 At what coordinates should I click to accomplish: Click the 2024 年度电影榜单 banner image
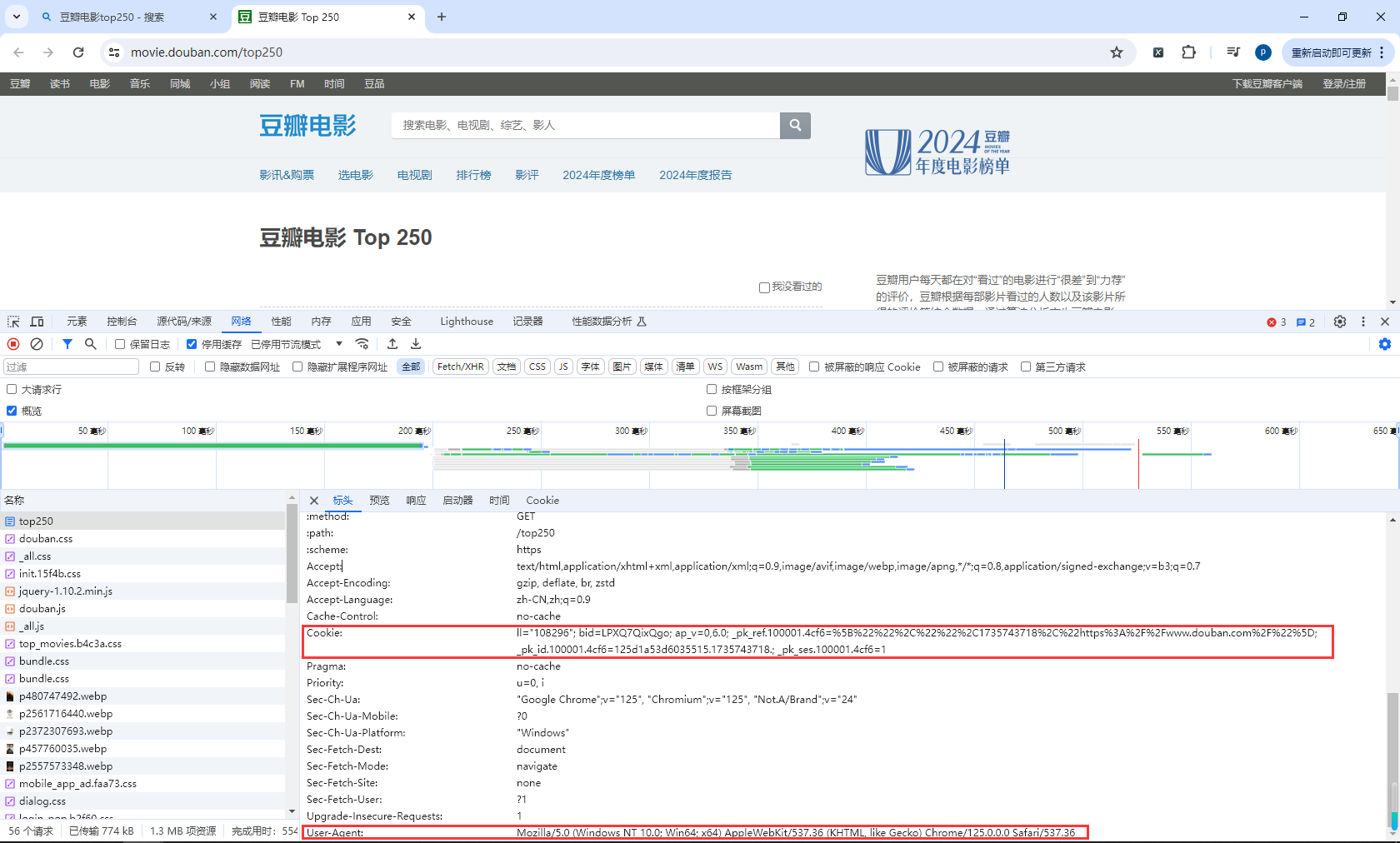(x=937, y=152)
